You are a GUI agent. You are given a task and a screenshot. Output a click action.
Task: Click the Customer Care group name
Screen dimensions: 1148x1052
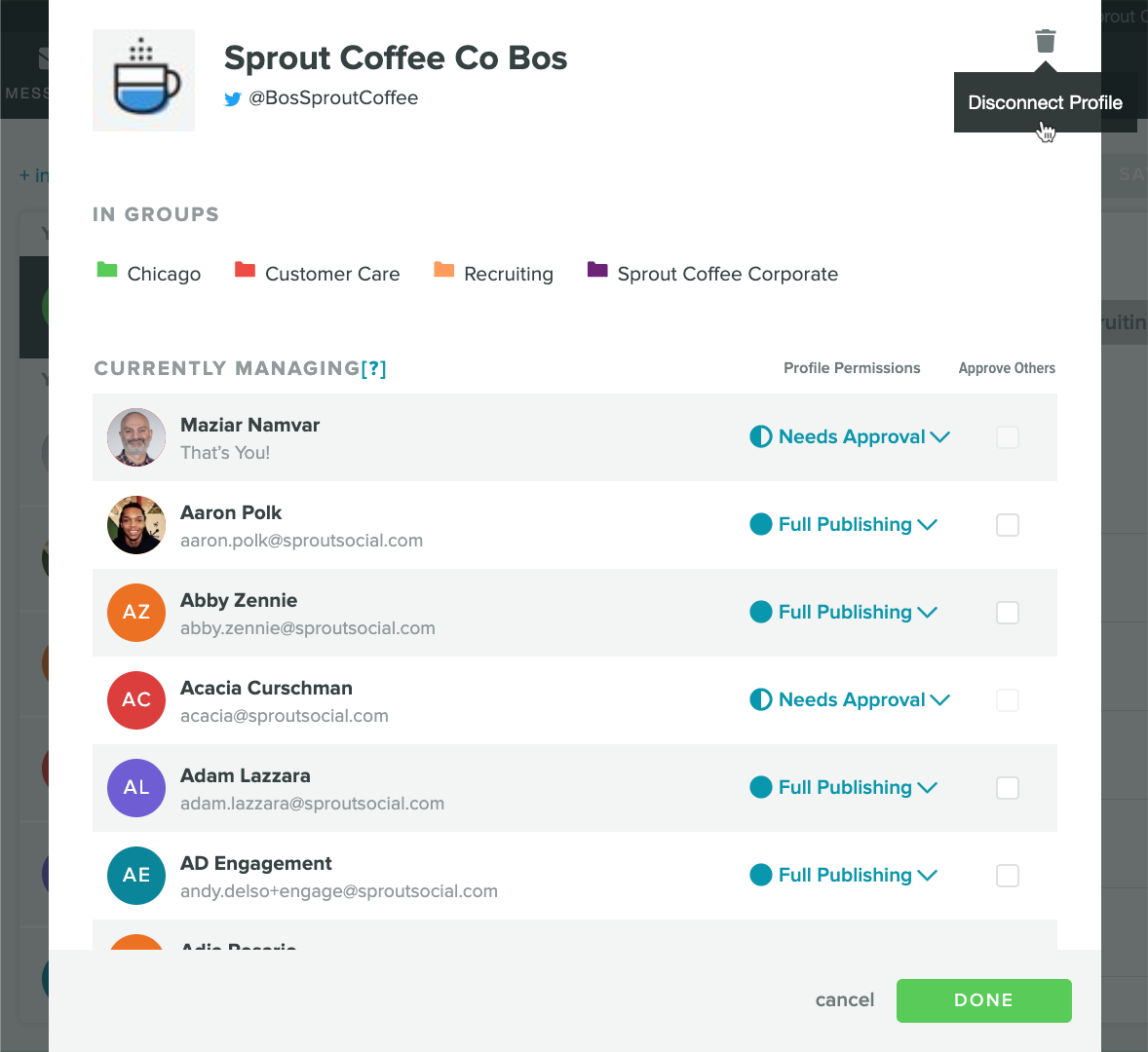(332, 275)
